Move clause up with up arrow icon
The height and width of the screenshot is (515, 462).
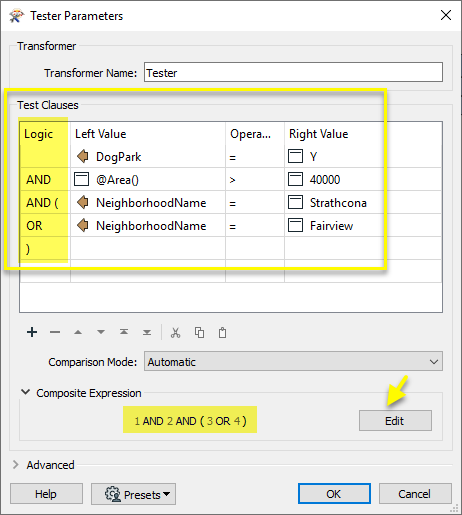click(78, 332)
